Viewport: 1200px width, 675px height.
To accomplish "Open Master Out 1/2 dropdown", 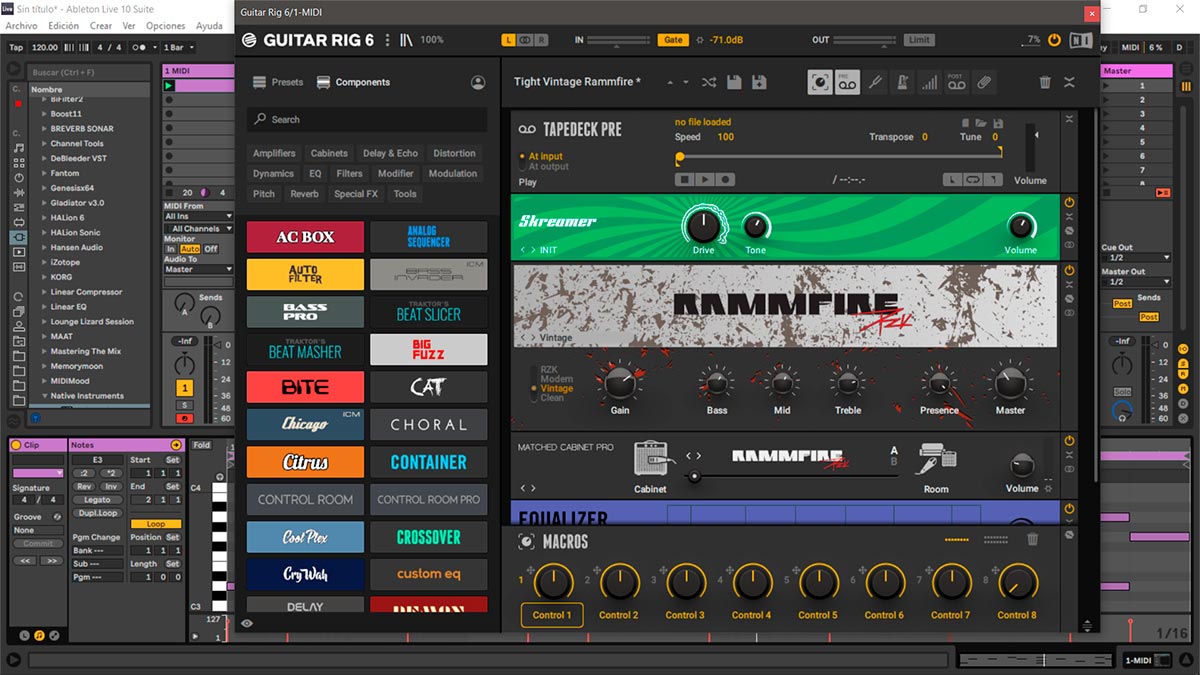I will click(x=1136, y=282).
